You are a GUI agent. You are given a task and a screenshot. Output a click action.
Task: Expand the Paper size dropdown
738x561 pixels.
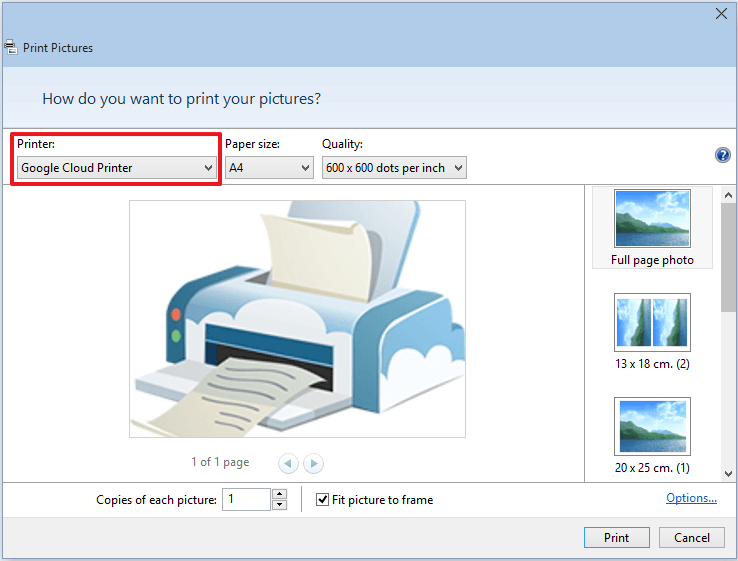(269, 168)
